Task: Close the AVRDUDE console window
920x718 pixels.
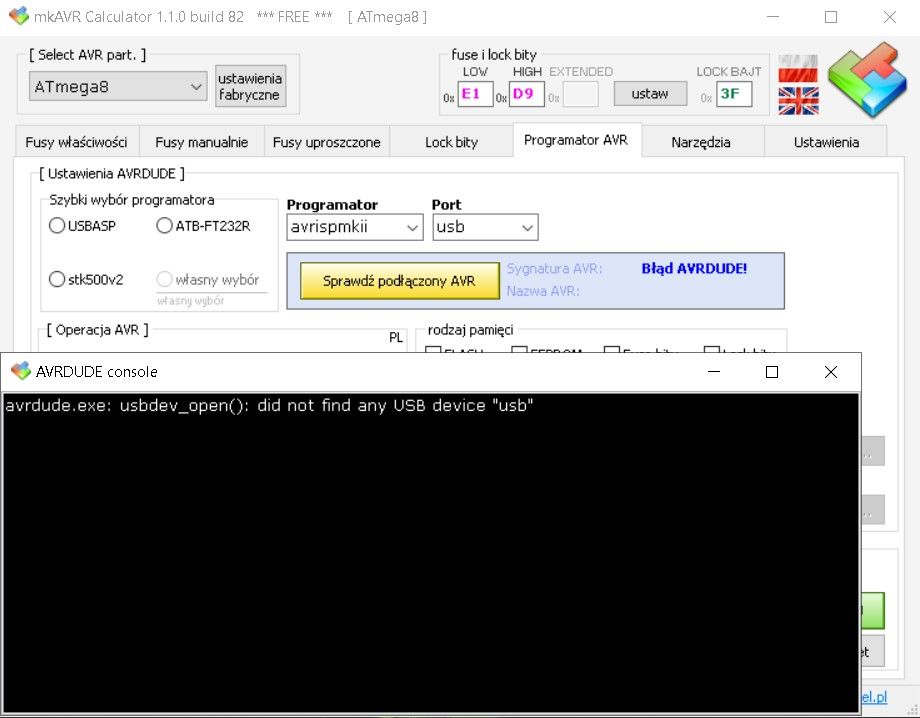Action: point(831,372)
